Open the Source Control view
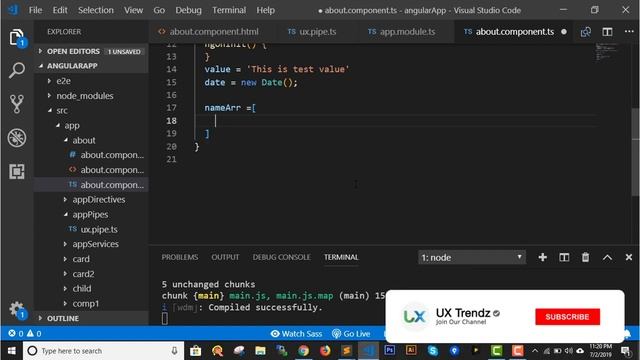The image size is (640, 360). click(x=16, y=104)
